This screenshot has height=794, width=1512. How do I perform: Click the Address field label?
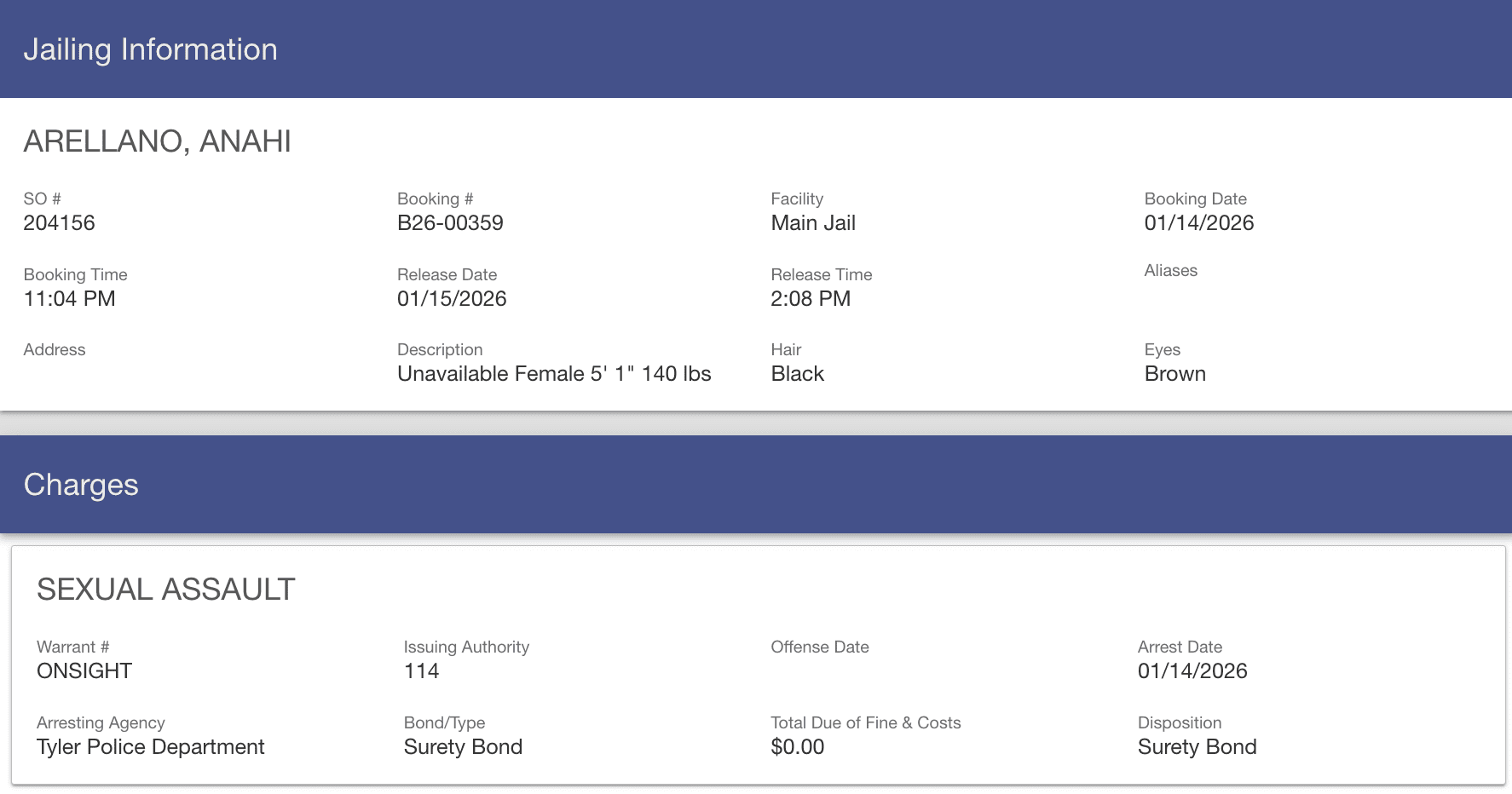[55, 349]
